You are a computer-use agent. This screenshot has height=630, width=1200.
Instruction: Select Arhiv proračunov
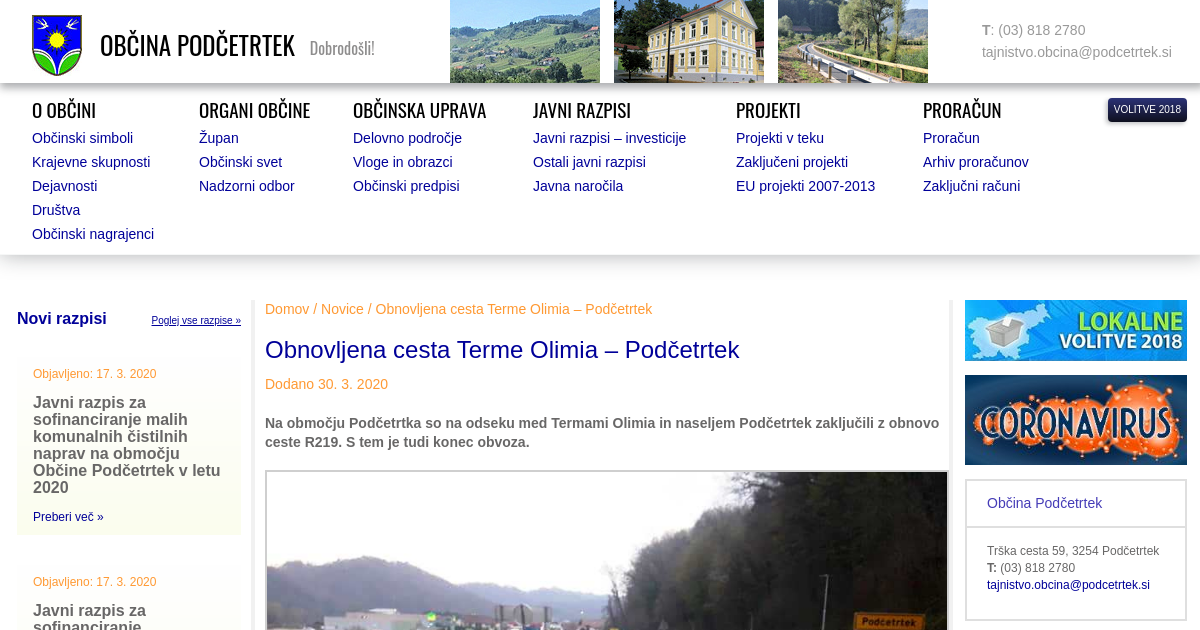coord(975,162)
